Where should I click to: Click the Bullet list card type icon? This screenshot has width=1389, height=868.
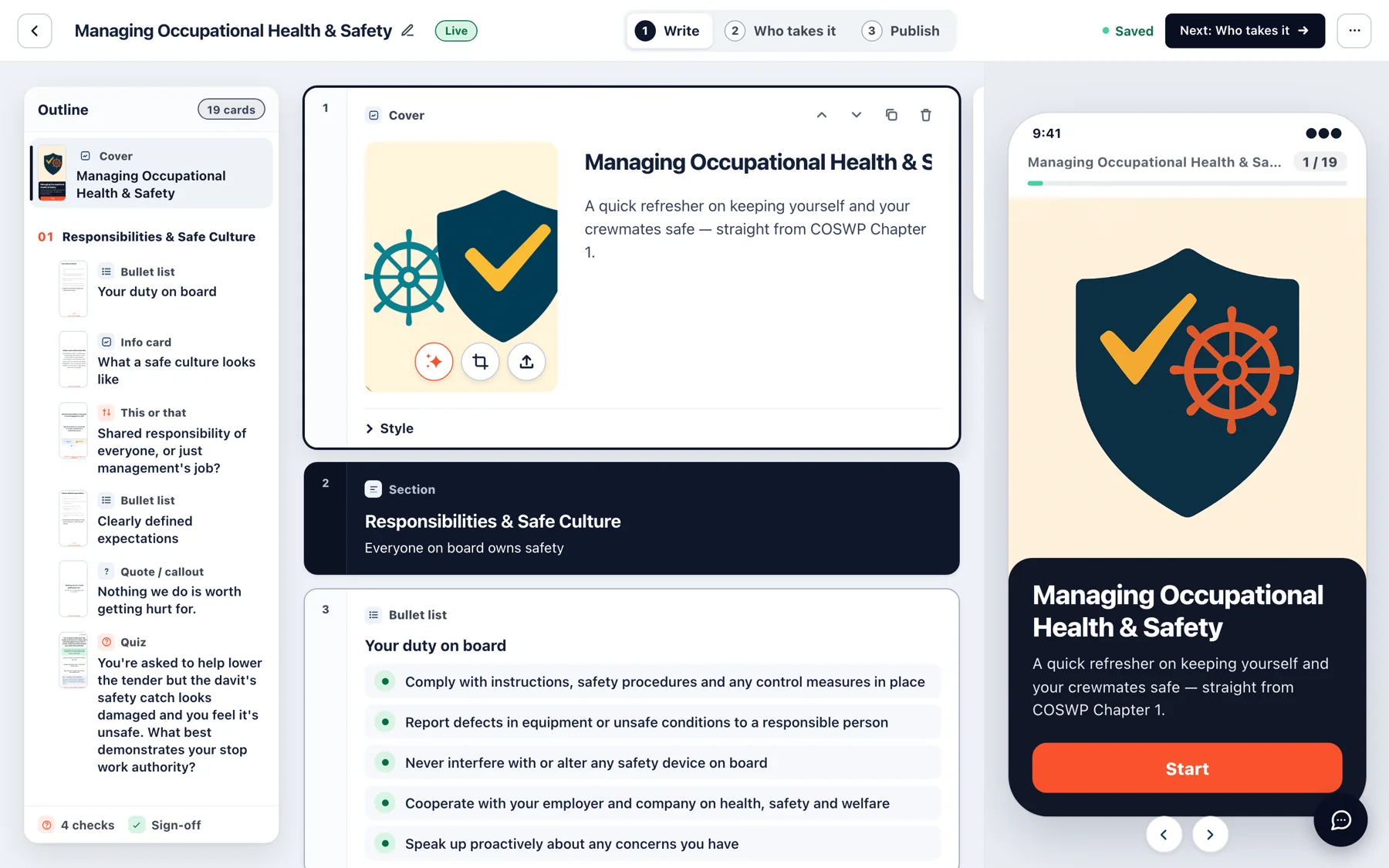373,615
